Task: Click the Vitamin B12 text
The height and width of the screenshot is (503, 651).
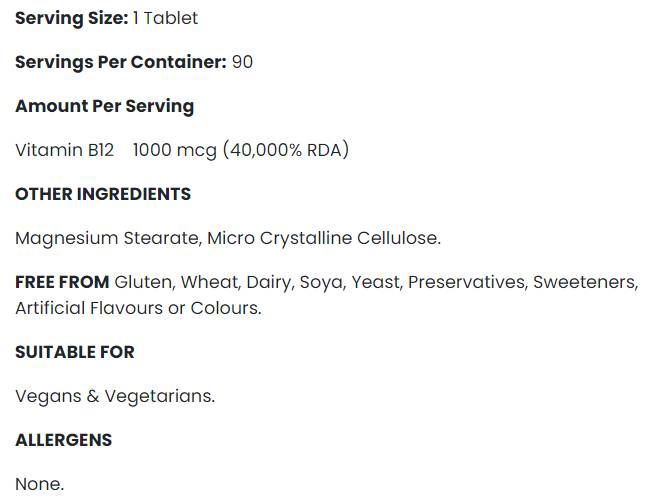Action: (x=65, y=150)
